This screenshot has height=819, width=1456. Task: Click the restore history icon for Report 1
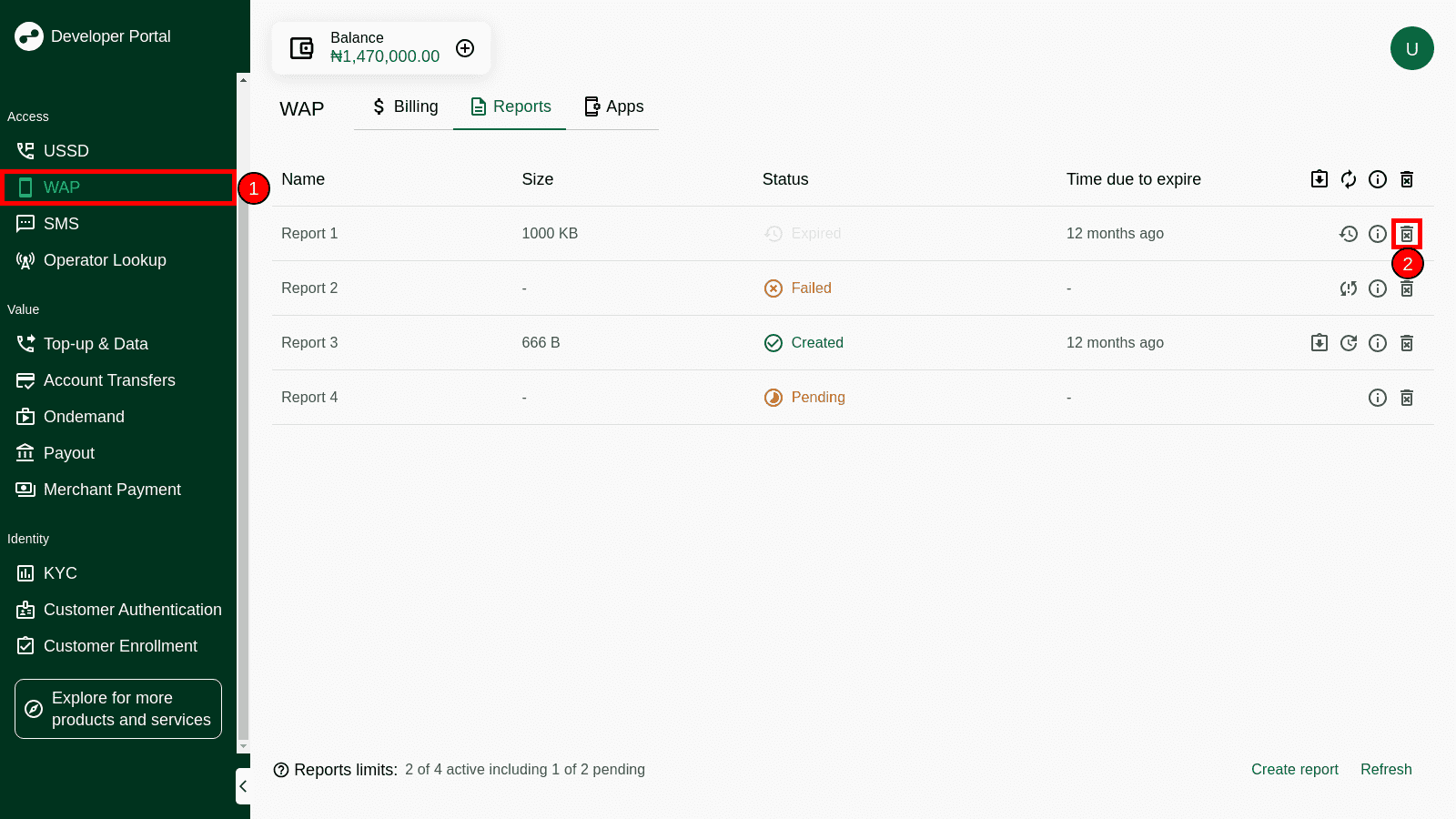(x=1349, y=234)
